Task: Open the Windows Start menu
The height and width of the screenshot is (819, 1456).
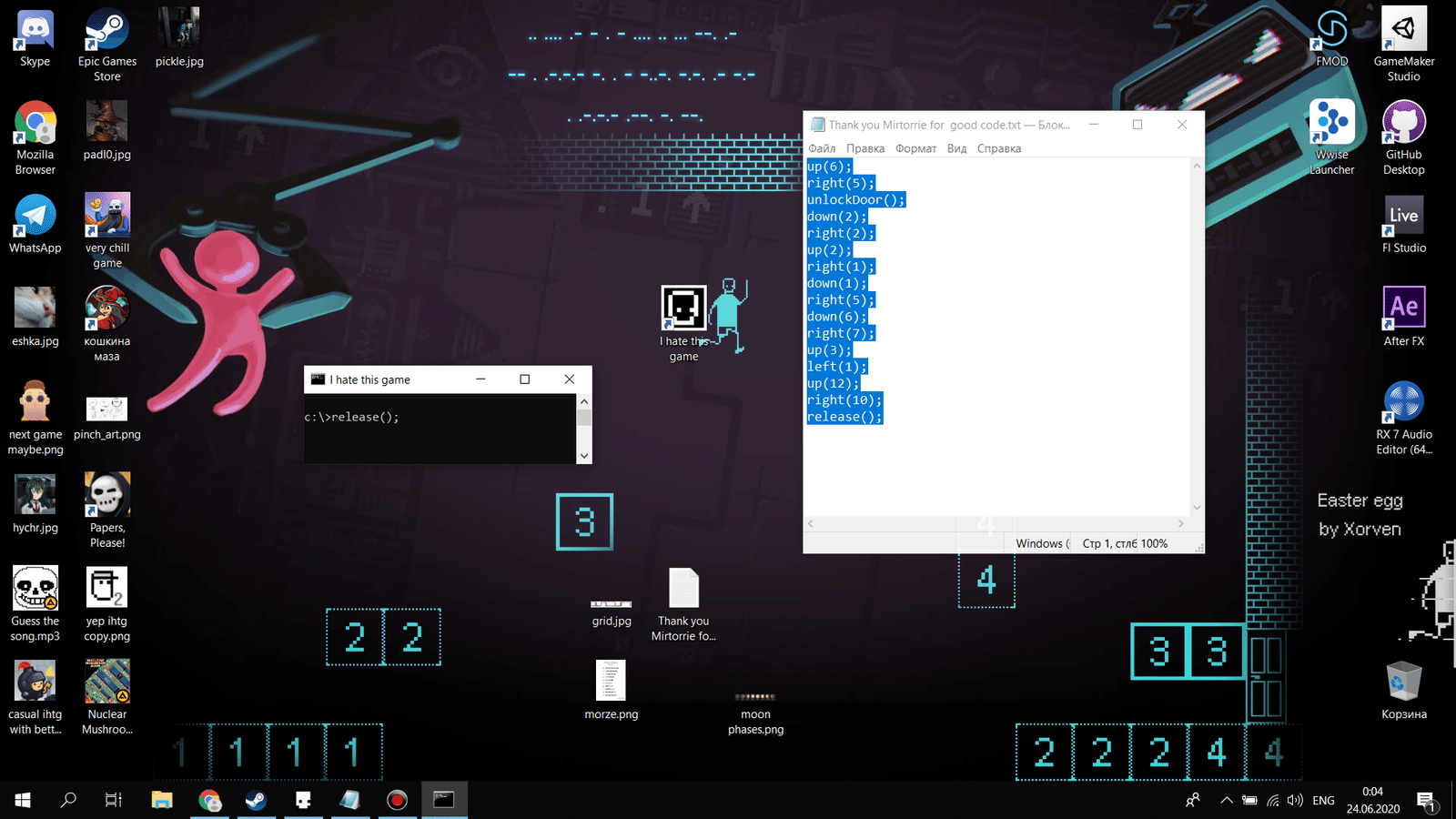Action: pos(23,800)
